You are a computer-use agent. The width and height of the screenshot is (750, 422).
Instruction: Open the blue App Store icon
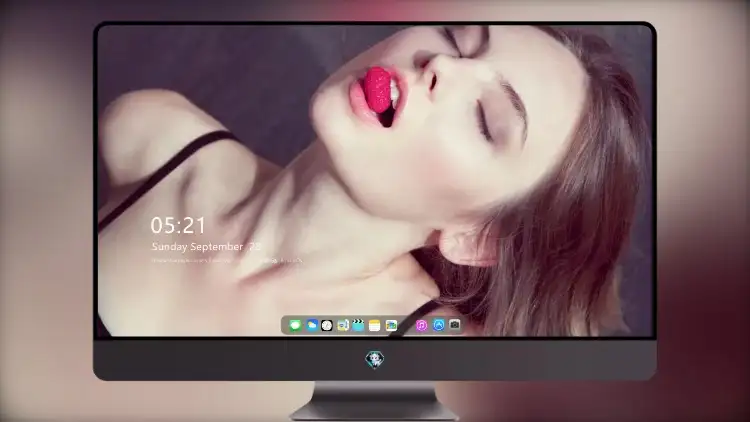pyautogui.click(x=439, y=325)
